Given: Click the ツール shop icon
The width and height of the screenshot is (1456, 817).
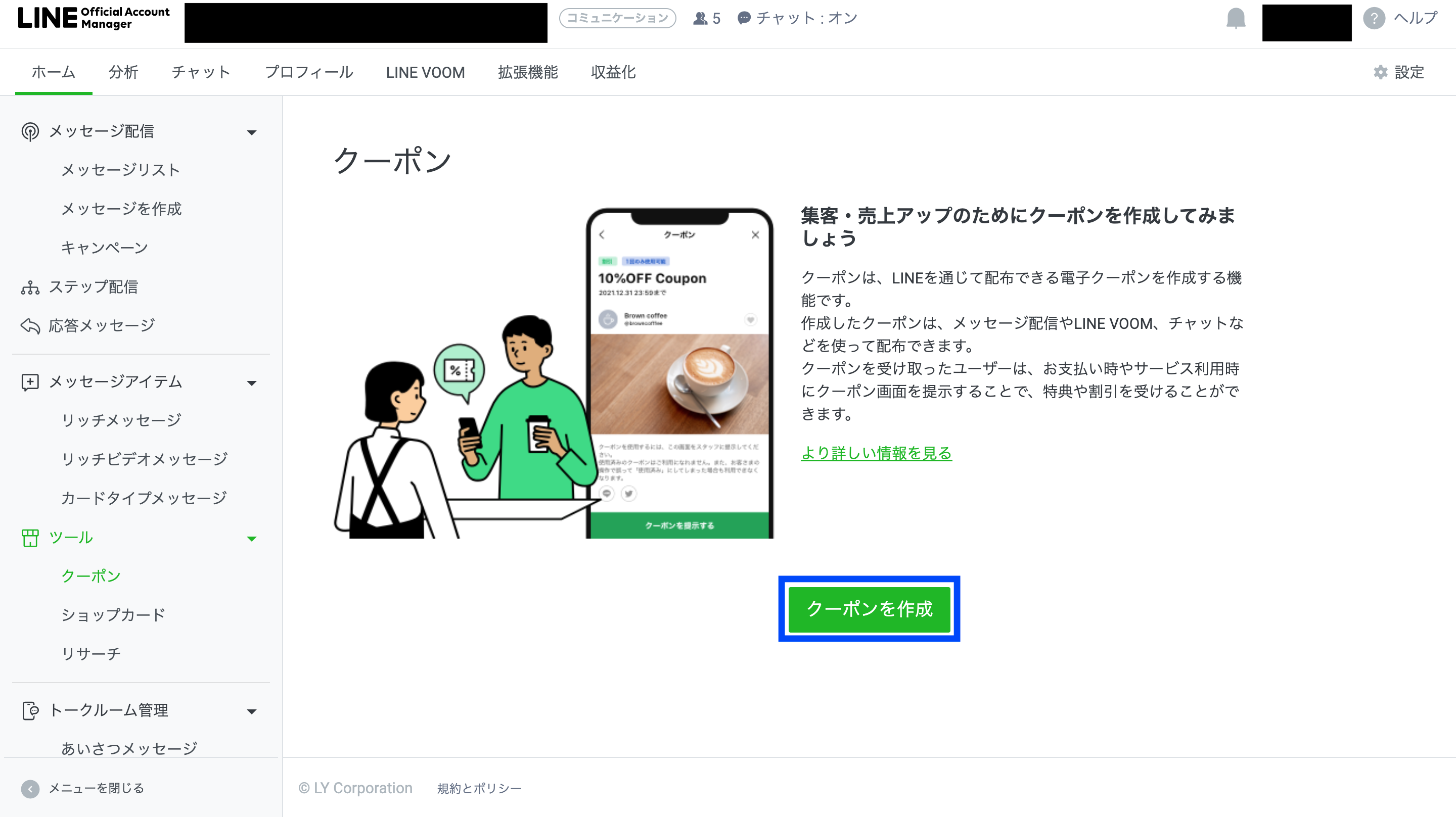Looking at the screenshot, I should pyautogui.click(x=30, y=538).
